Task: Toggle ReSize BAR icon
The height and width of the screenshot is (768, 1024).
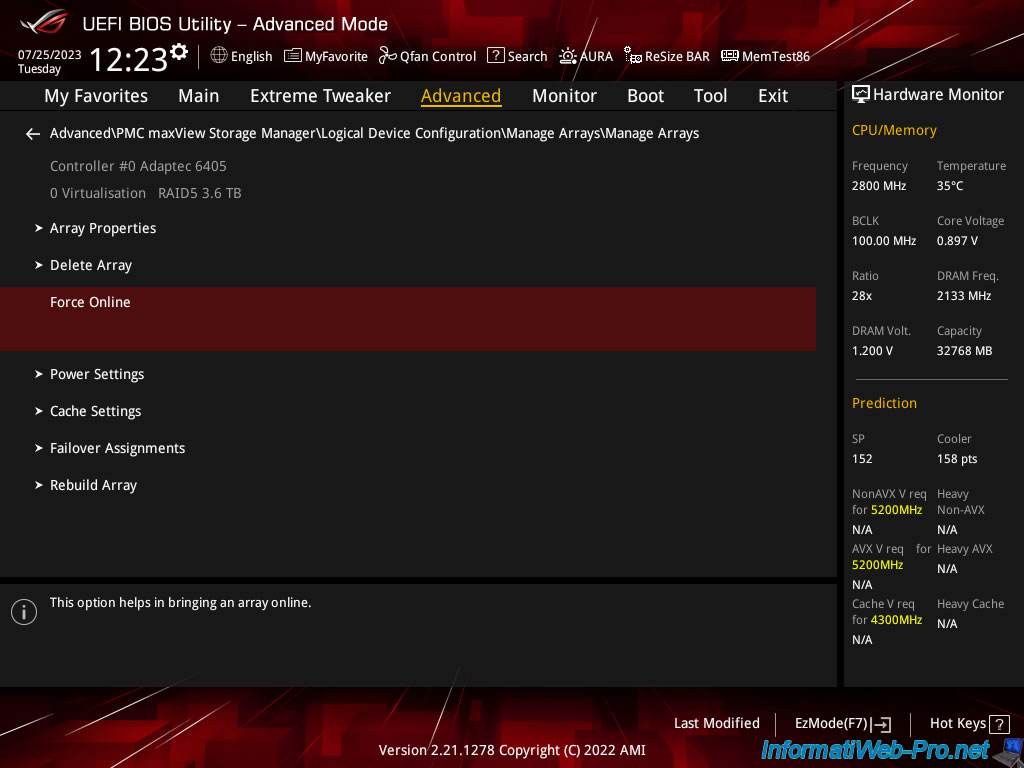Action: [x=632, y=56]
